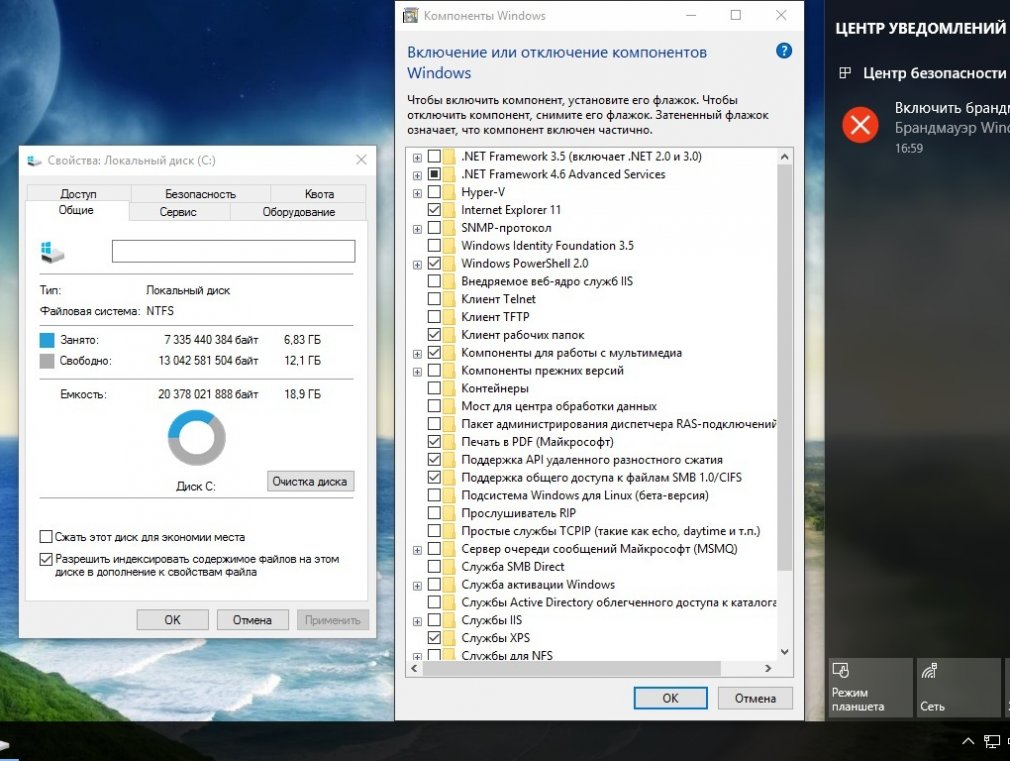Select the Windows Identity Foundation 3.5 item
This screenshot has height=761, width=1010.
tap(547, 246)
